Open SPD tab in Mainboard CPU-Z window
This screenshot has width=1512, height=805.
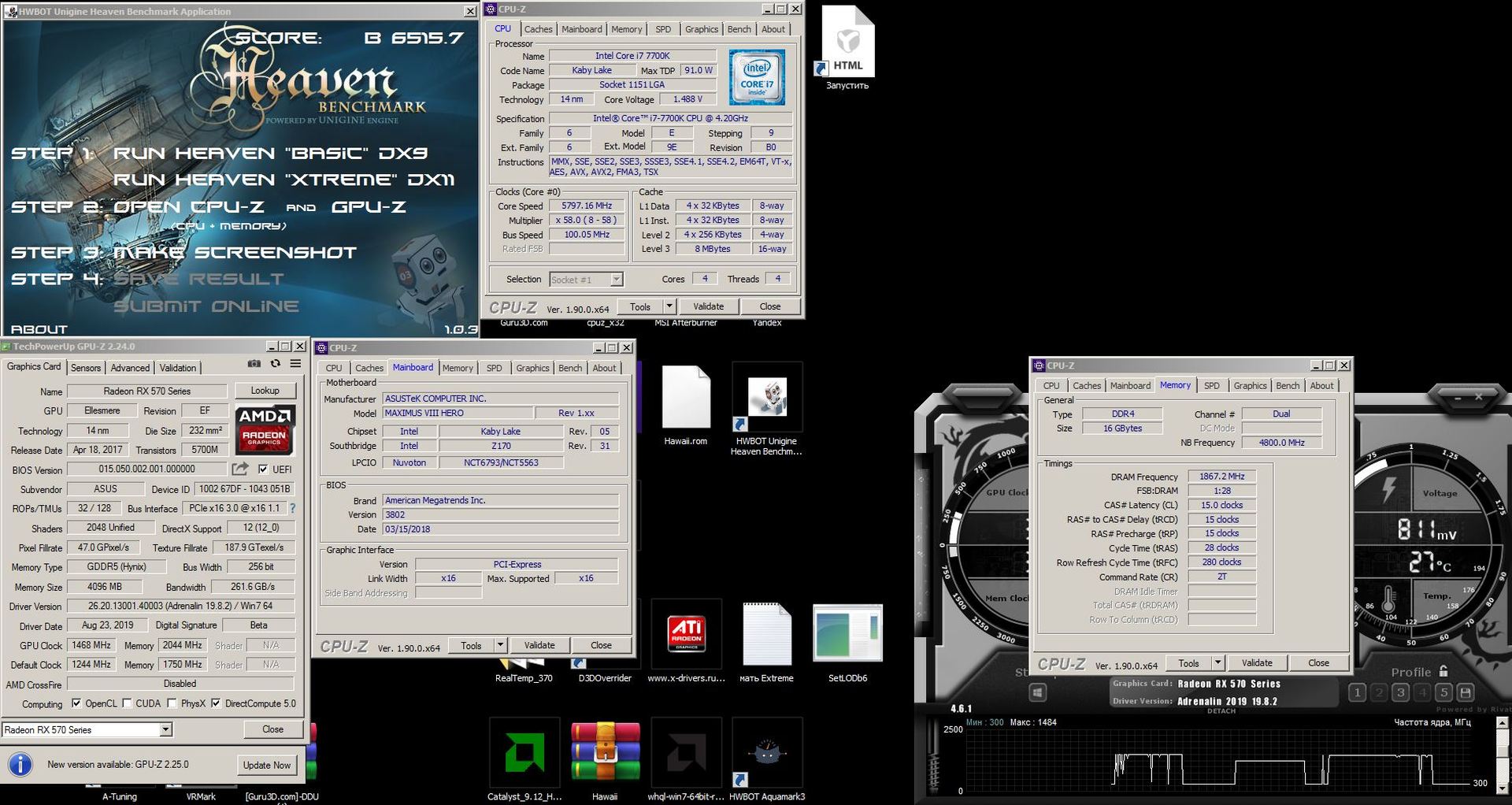pos(494,368)
